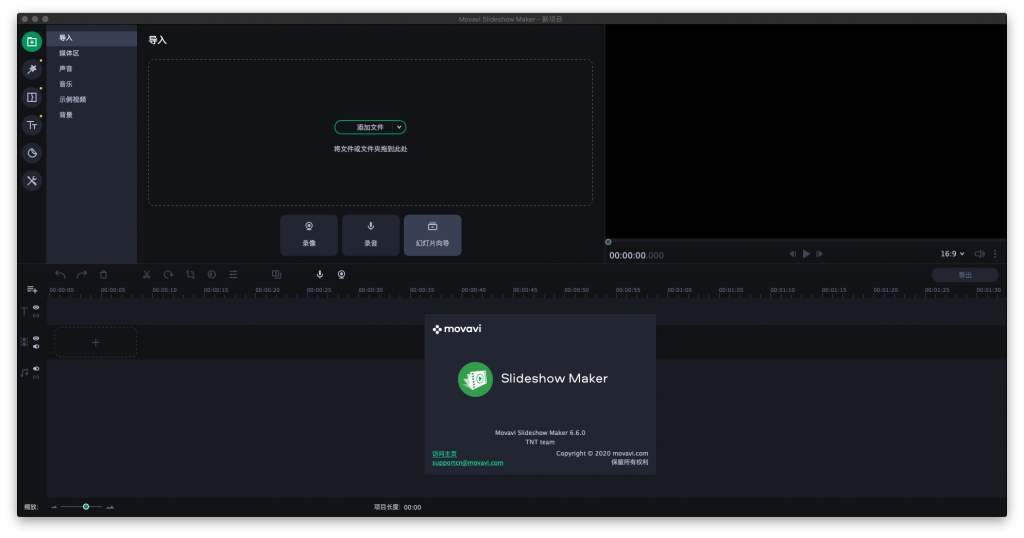Play the preview video

(807, 254)
